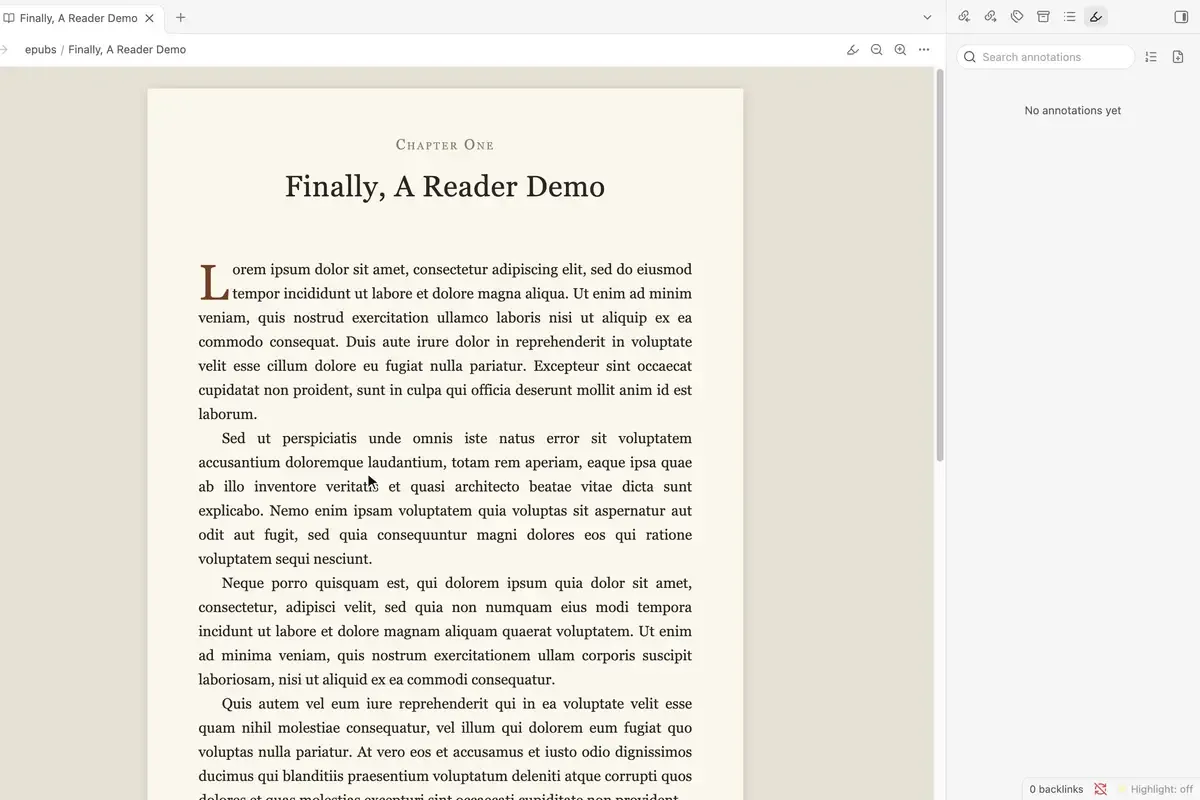Click the 0 backlinks status item
Viewport: 1200px width, 800px height.
click(1056, 789)
